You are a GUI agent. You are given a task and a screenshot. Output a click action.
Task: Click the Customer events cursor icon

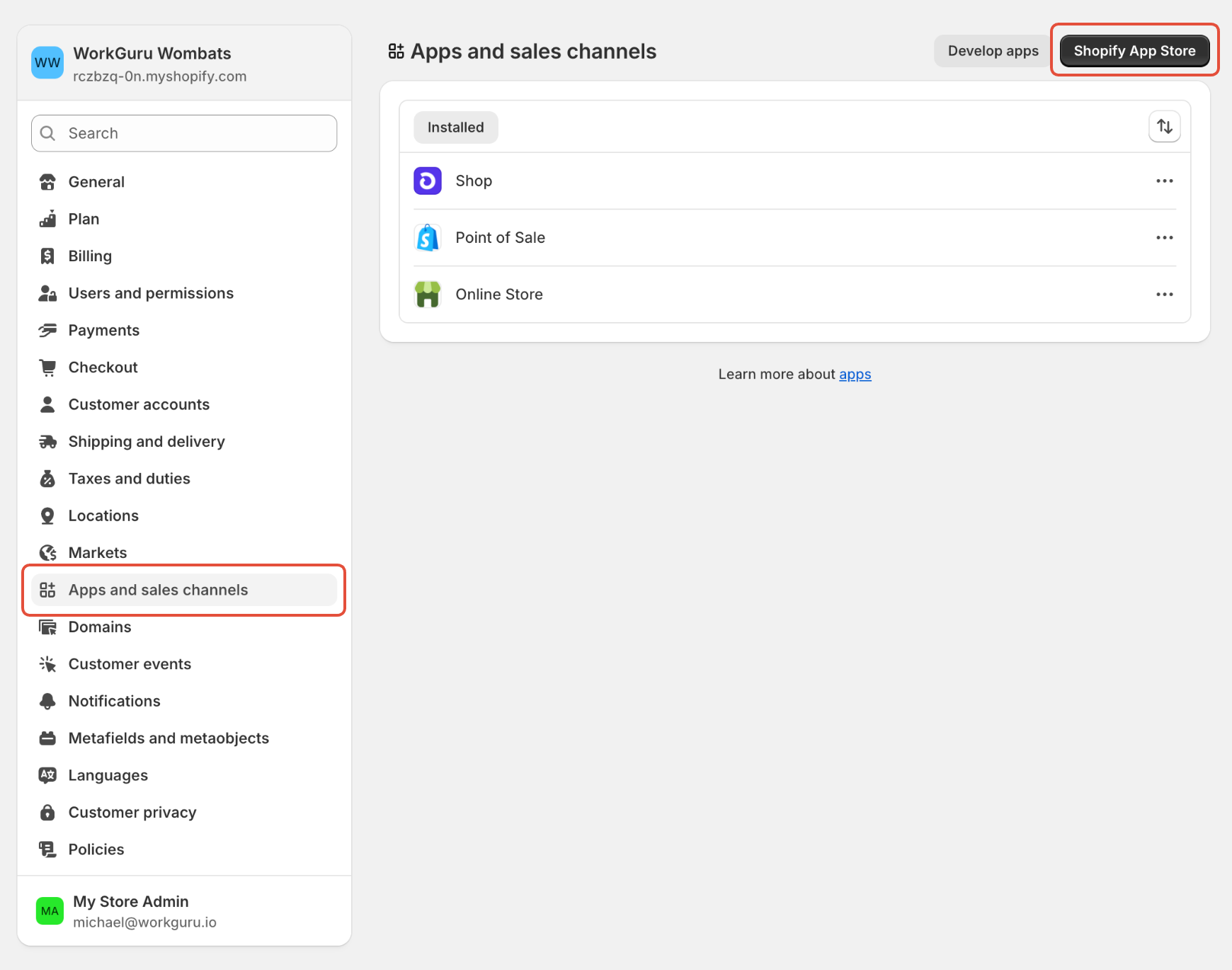pos(47,664)
